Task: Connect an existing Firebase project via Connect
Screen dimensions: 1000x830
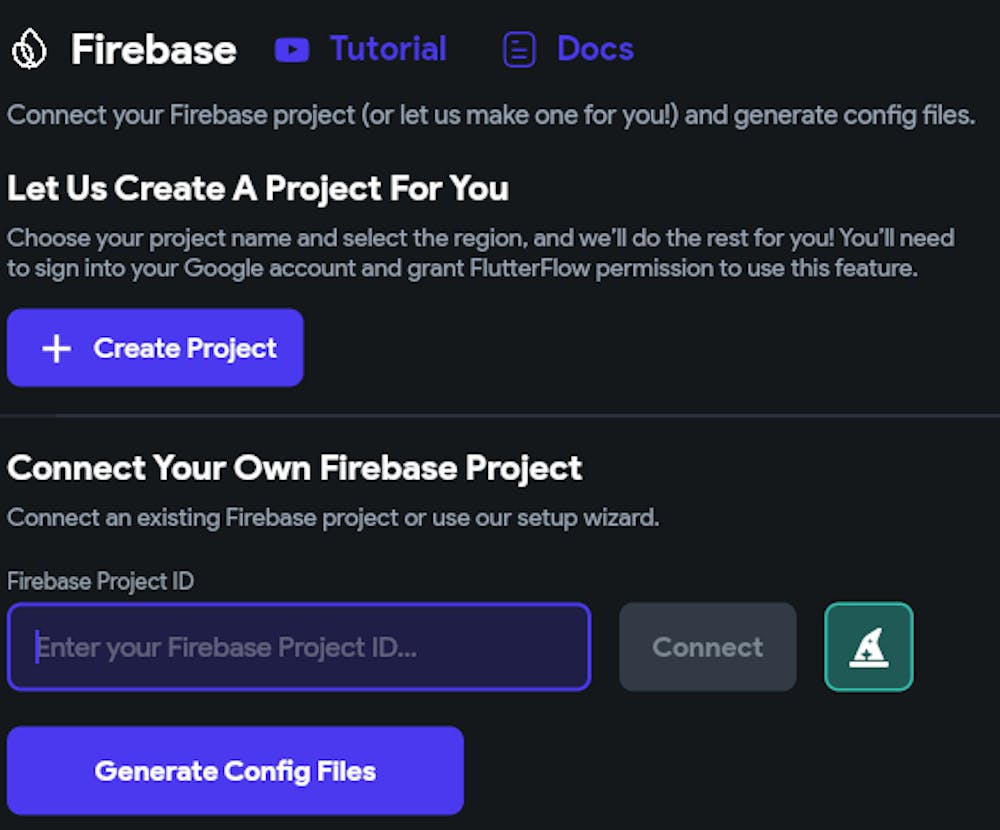Action: [707, 647]
